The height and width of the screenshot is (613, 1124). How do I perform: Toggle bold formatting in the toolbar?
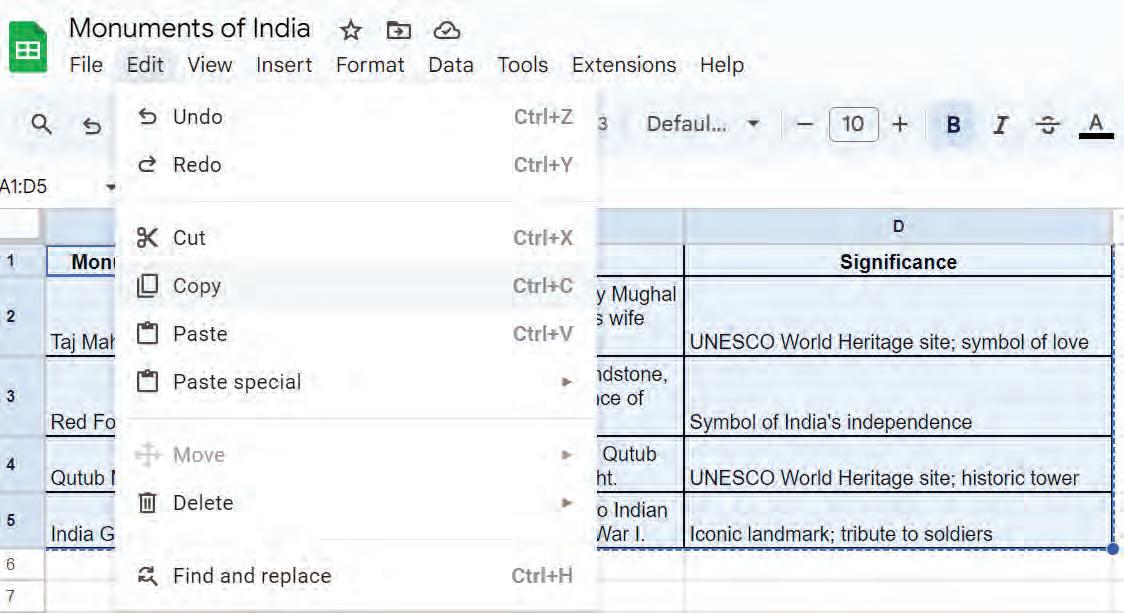[x=953, y=125]
